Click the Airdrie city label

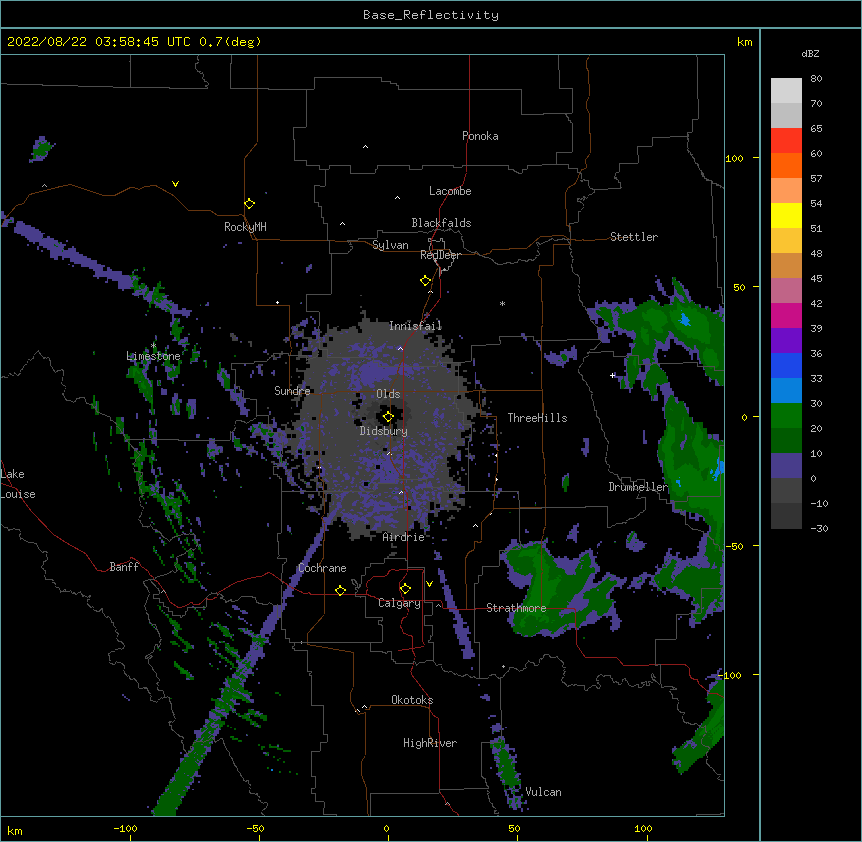click(x=404, y=537)
